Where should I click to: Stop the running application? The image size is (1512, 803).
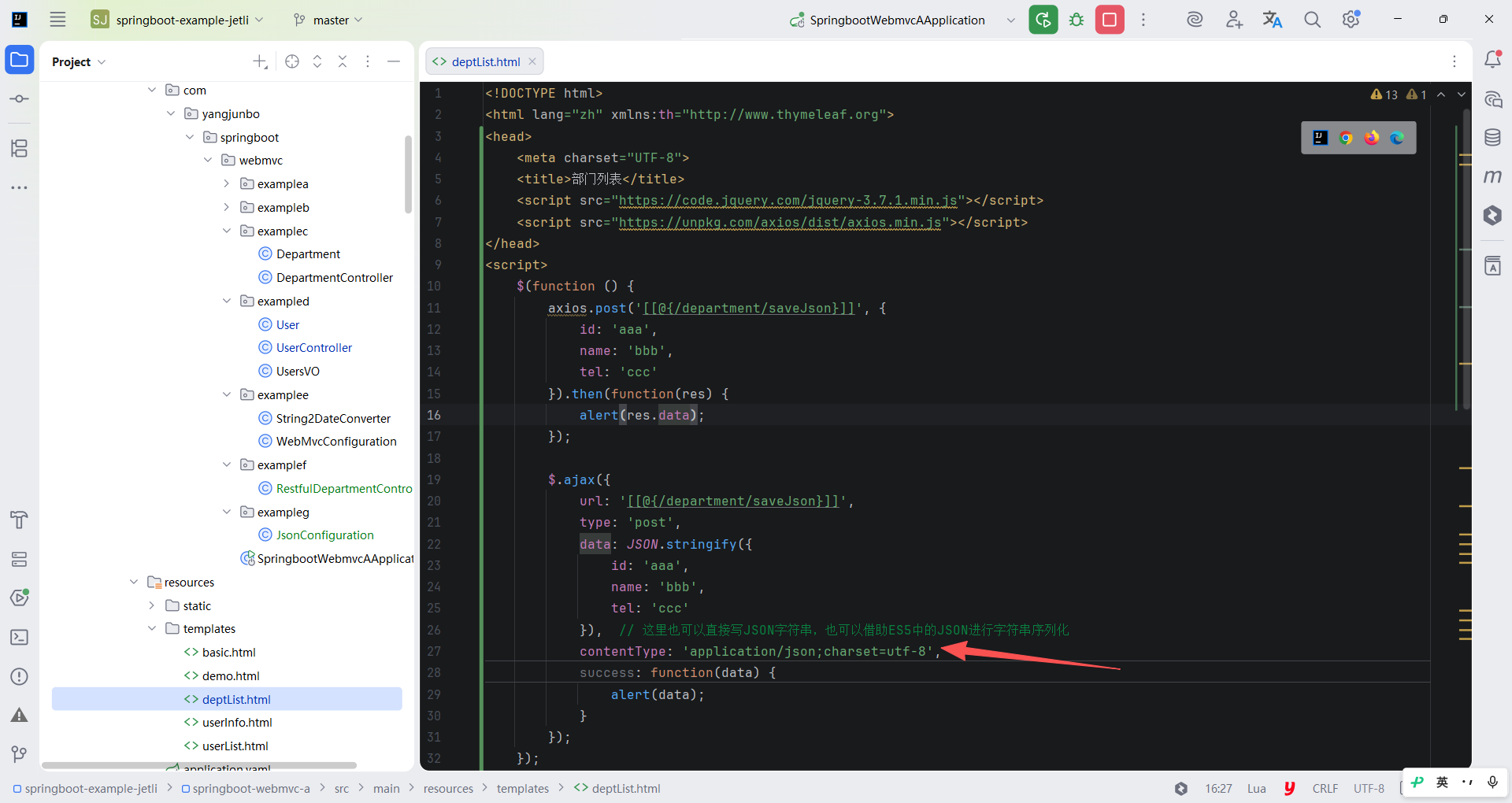pyautogui.click(x=1110, y=20)
